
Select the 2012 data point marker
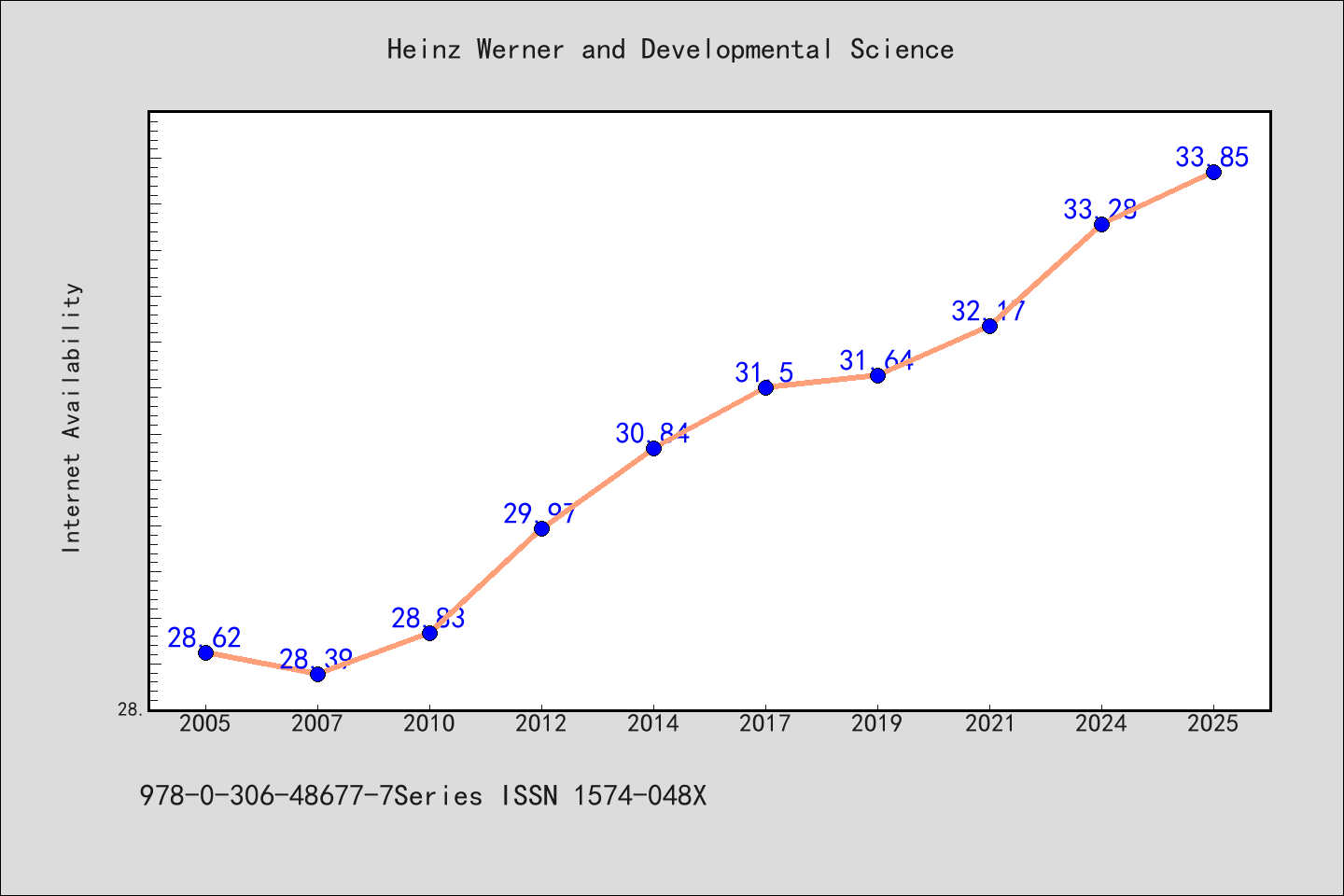tap(541, 528)
